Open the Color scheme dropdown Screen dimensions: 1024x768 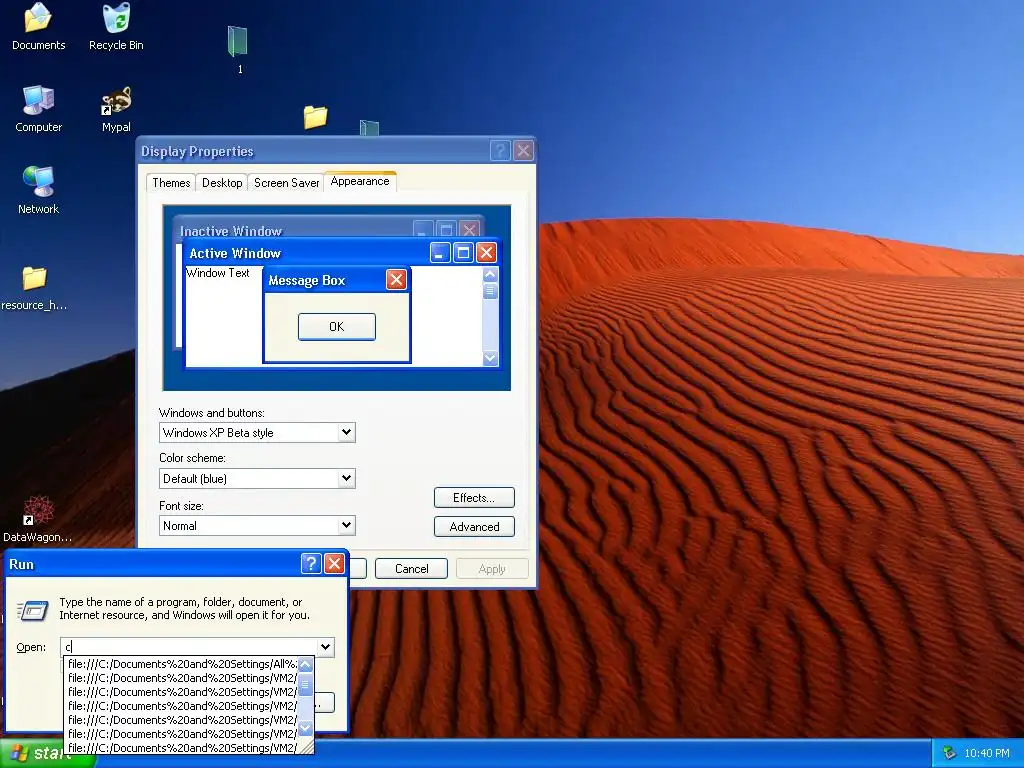[x=346, y=479]
